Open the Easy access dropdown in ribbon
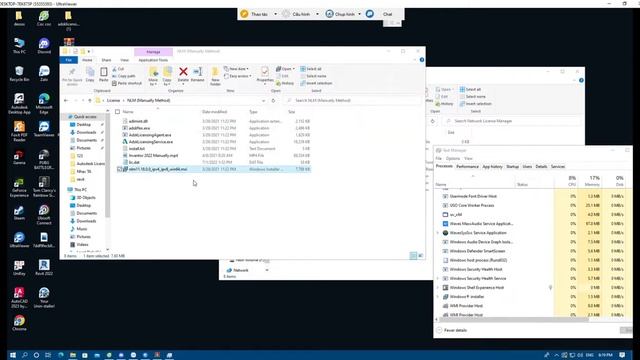Screen dimensions: 640x360 tap(238, 76)
